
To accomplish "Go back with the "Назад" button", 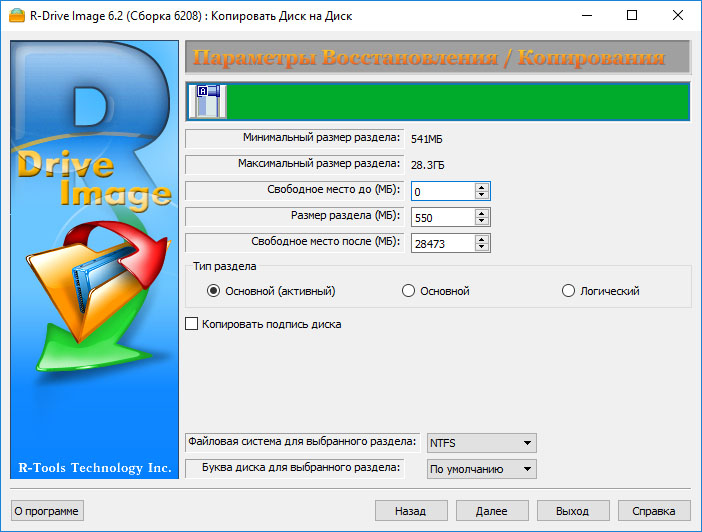I will [x=411, y=511].
